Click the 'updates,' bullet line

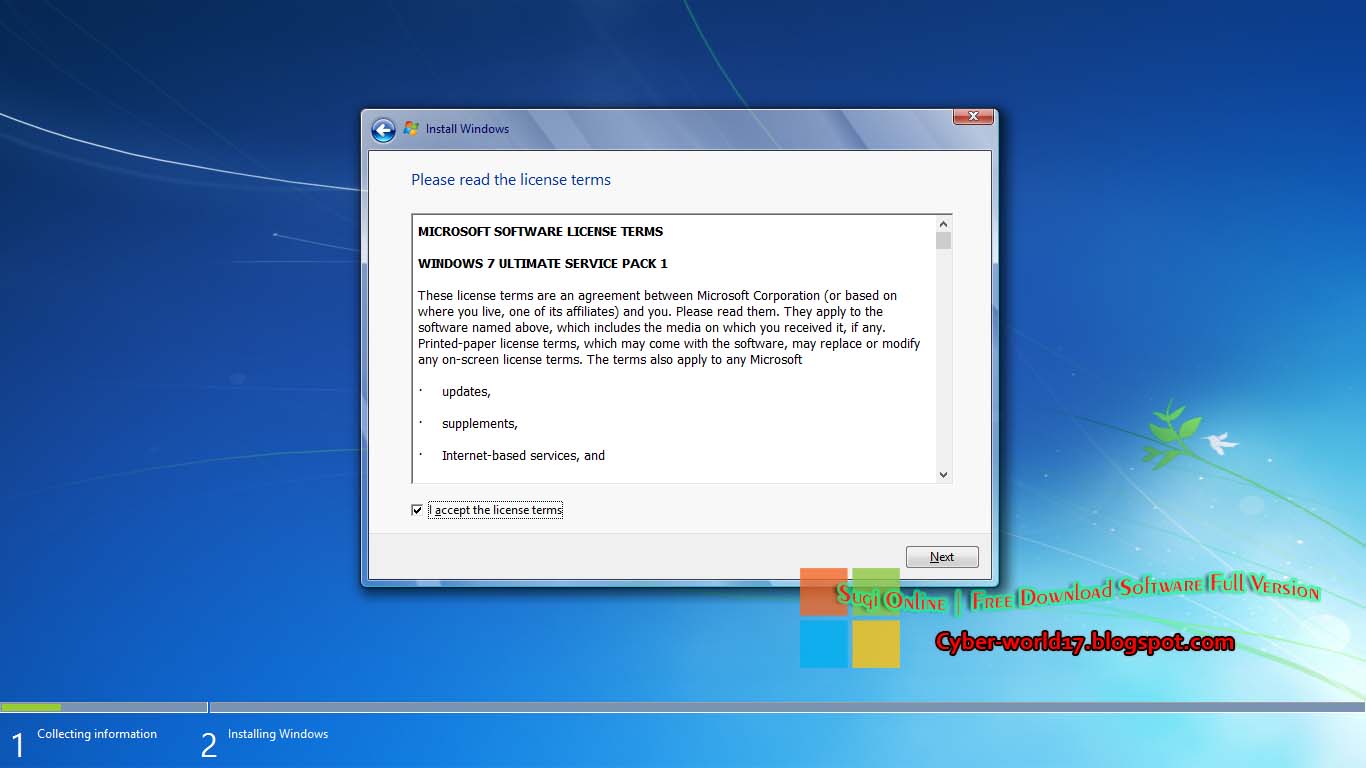click(x=466, y=391)
